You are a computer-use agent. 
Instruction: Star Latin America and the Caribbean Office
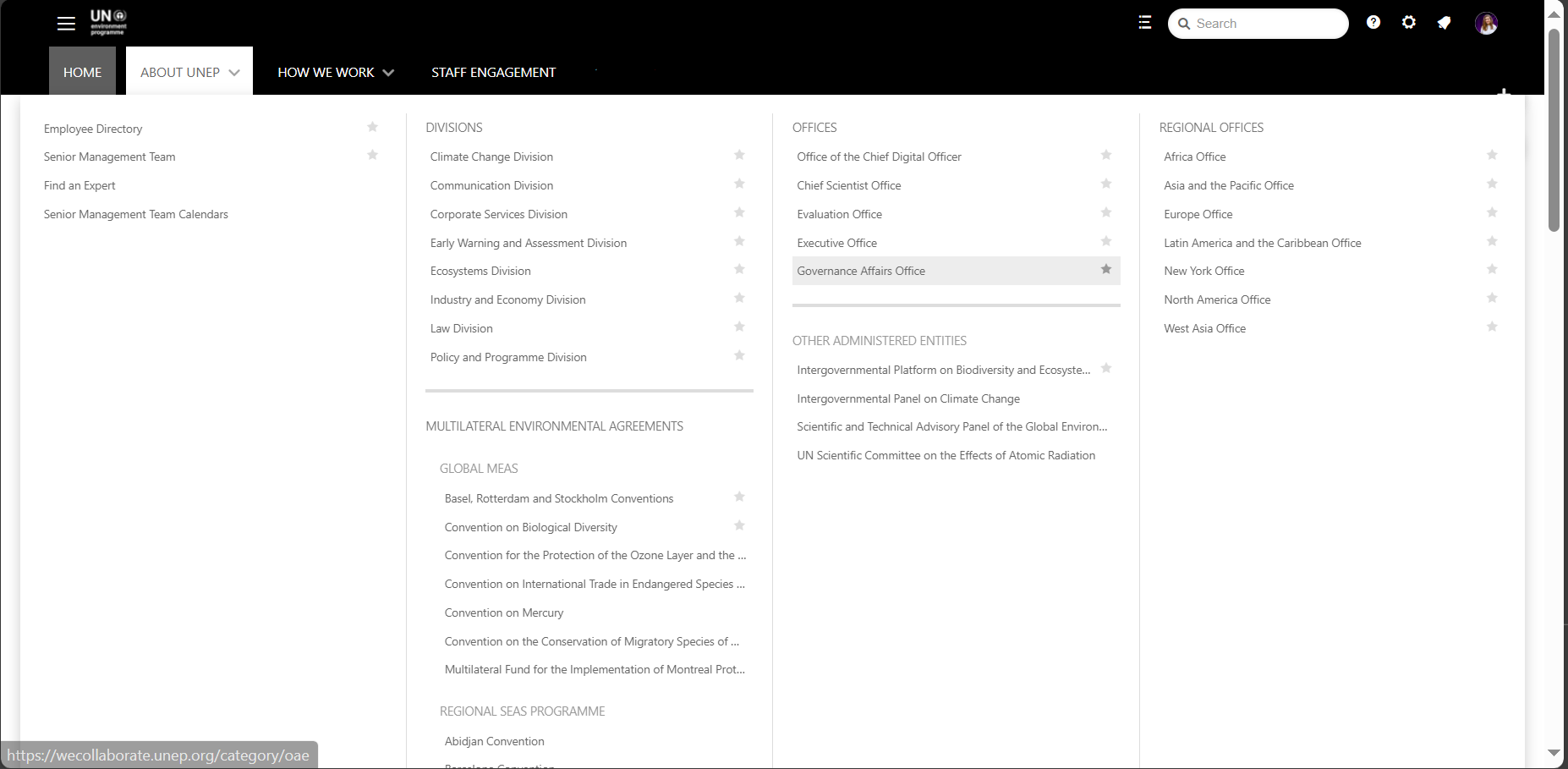click(1492, 241)
